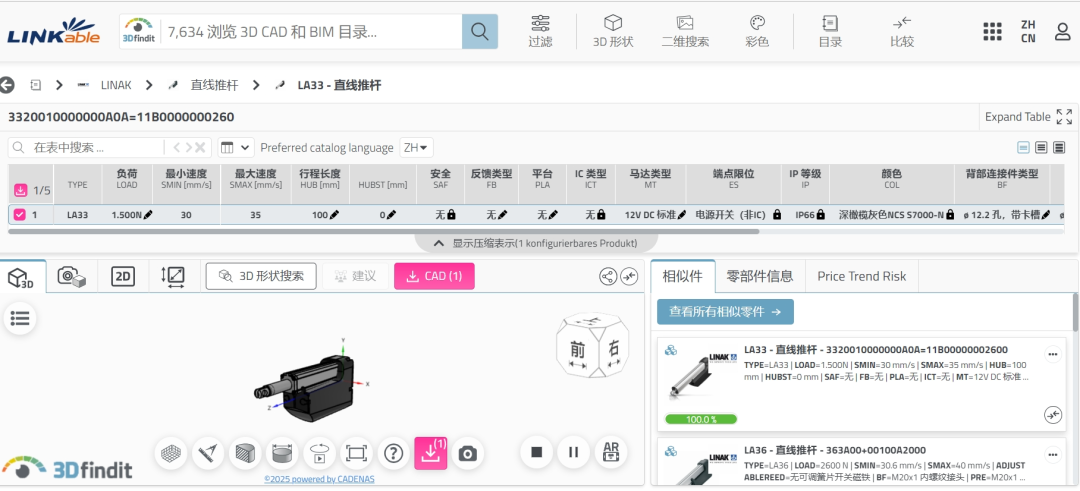
Task: Open the AR view button
Action: [x=610, y=452]
